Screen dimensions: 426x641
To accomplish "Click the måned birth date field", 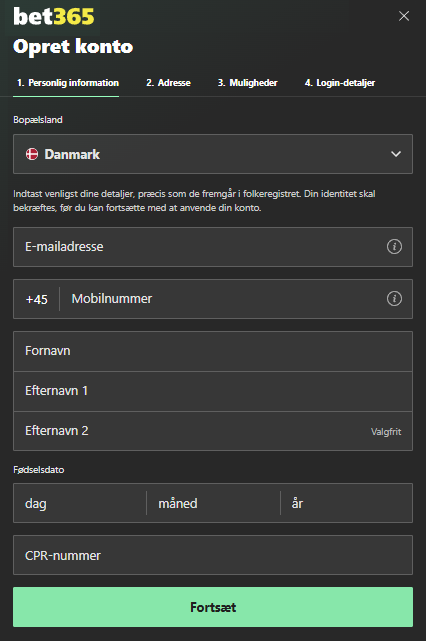I will [213, 503].
